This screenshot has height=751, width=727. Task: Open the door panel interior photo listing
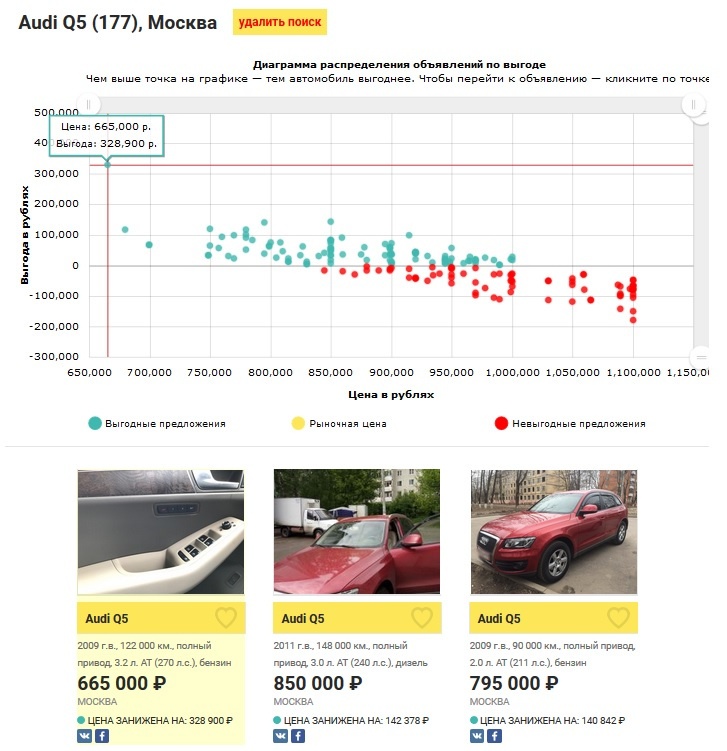click(x=160, y=532)
